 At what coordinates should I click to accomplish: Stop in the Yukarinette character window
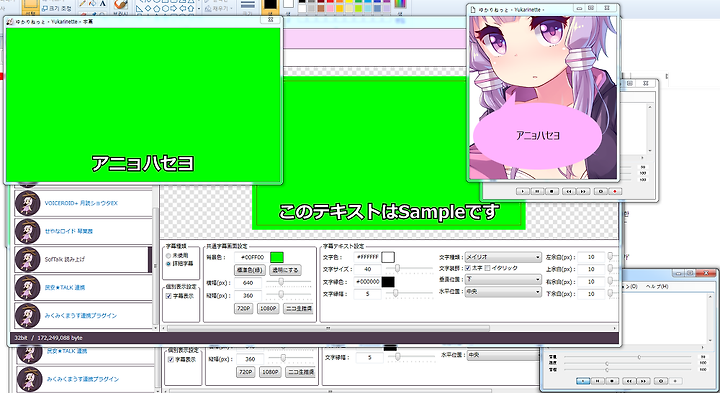pos(551,191)
